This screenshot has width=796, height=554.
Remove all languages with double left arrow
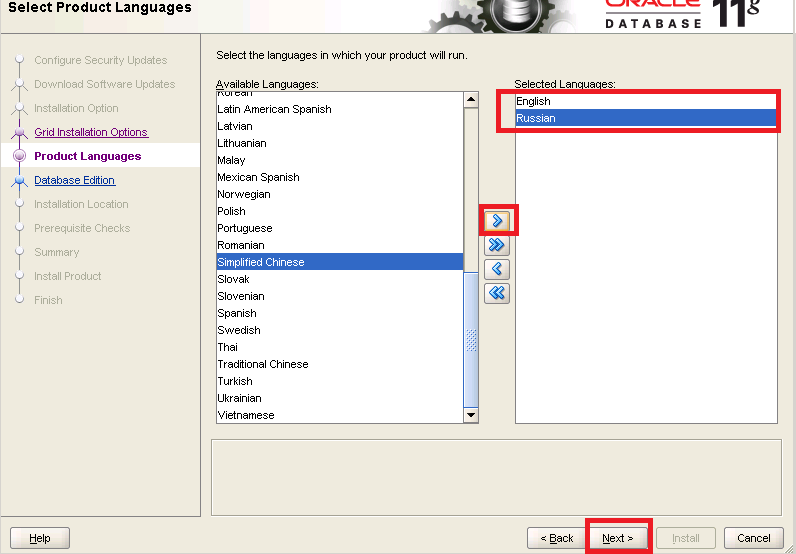pyautogui.click(x=497, y=293)
